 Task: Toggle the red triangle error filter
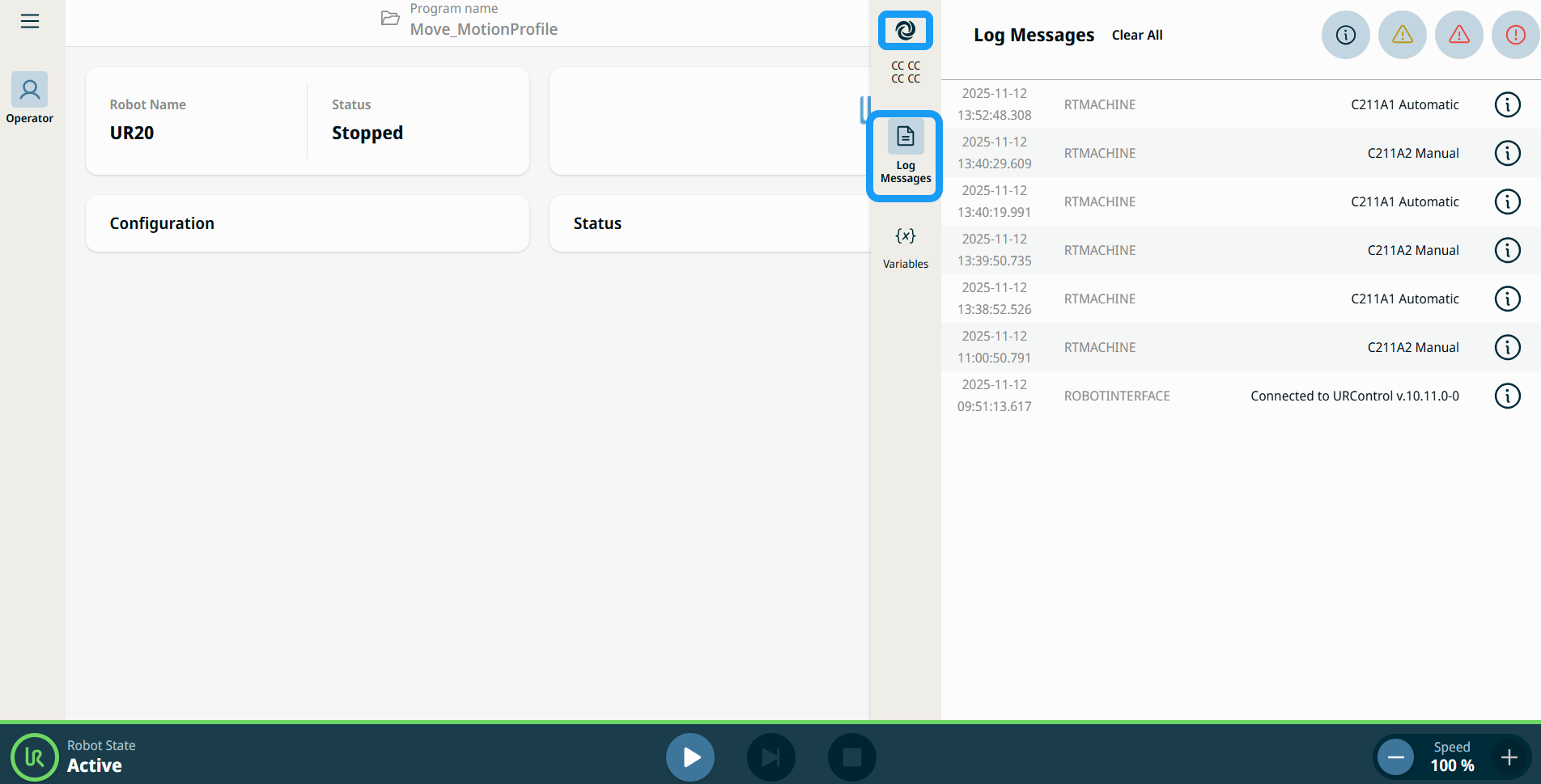click(x=1458, y=35)
